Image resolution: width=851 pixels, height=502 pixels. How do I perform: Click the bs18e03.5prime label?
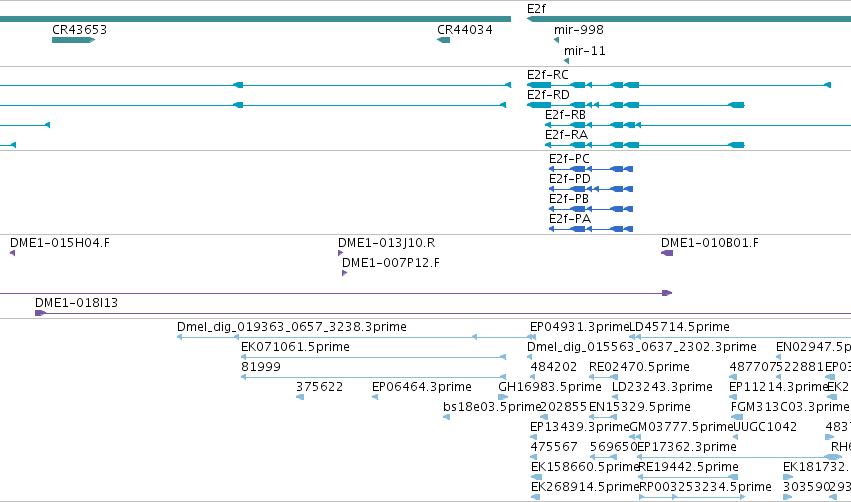[492, 408]
